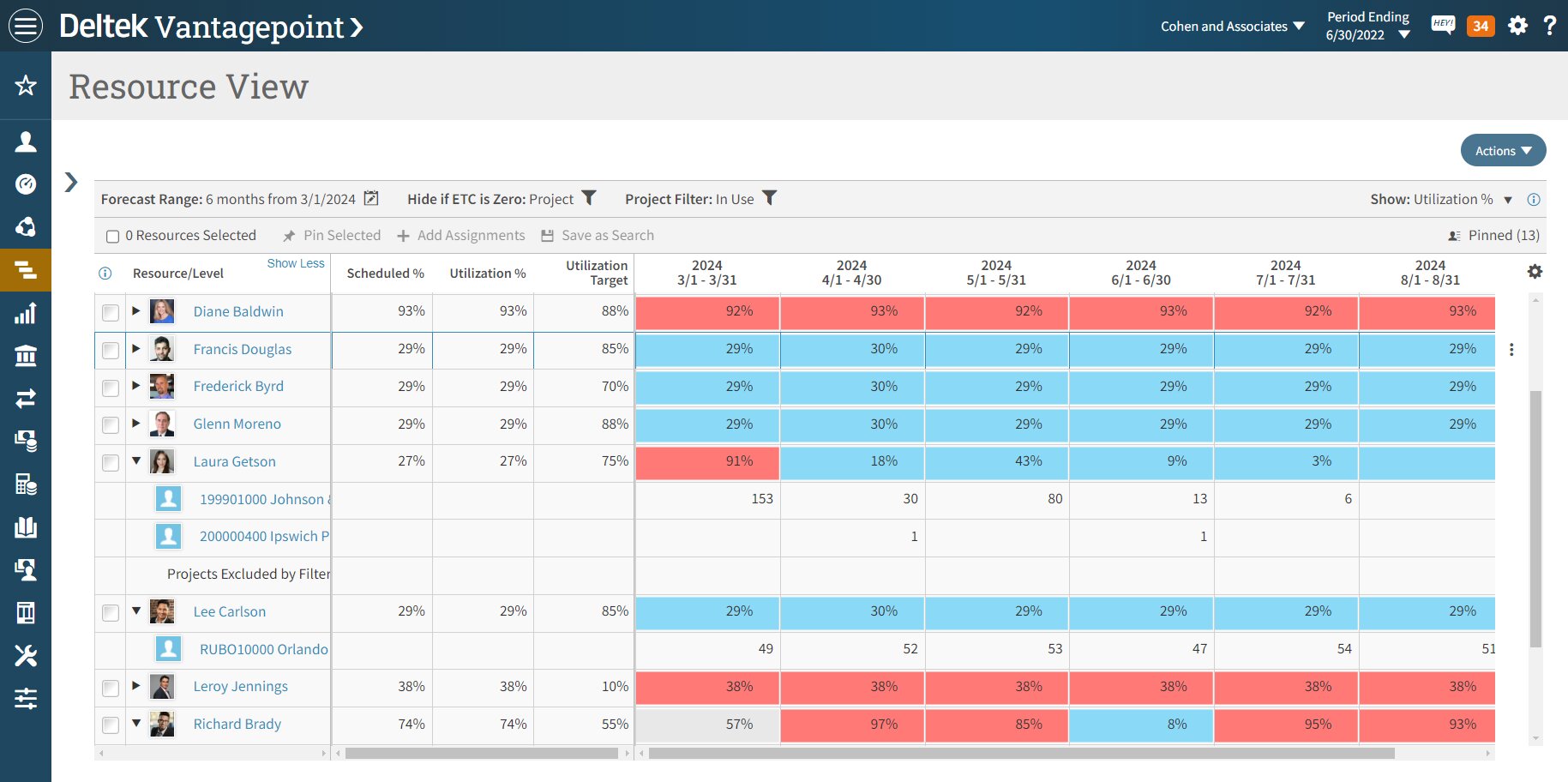Click the Show Less link
Screen dimensions: 1568x782
(x=295, y=263)
